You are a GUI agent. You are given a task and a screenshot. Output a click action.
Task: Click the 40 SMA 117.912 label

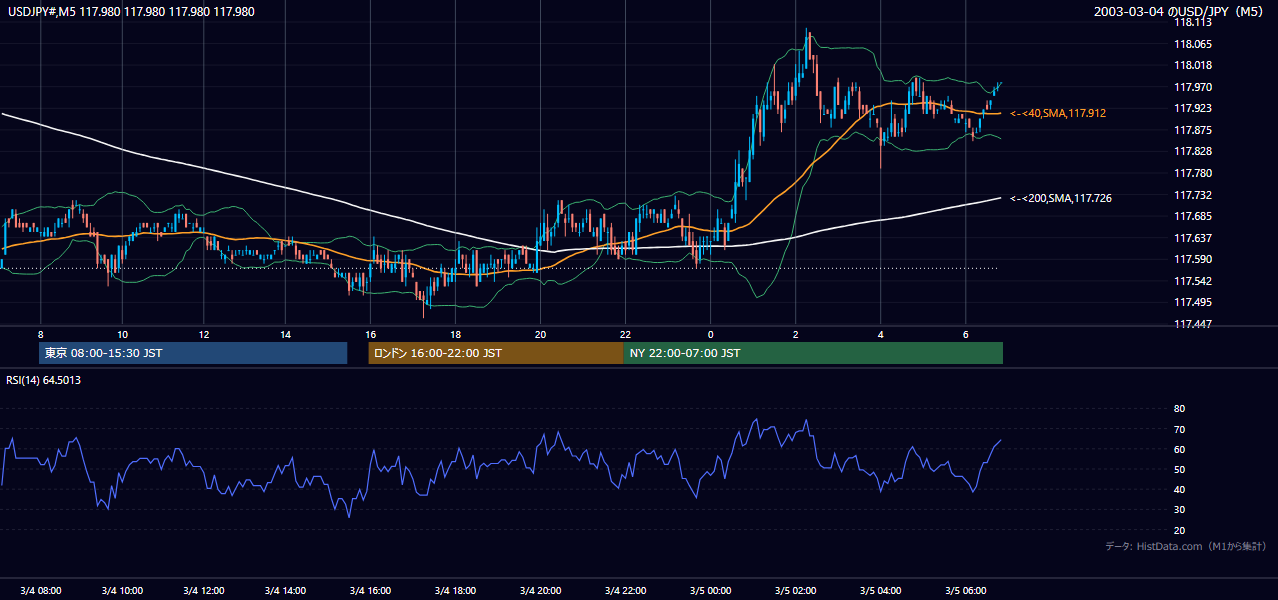tap(1058, 114)
